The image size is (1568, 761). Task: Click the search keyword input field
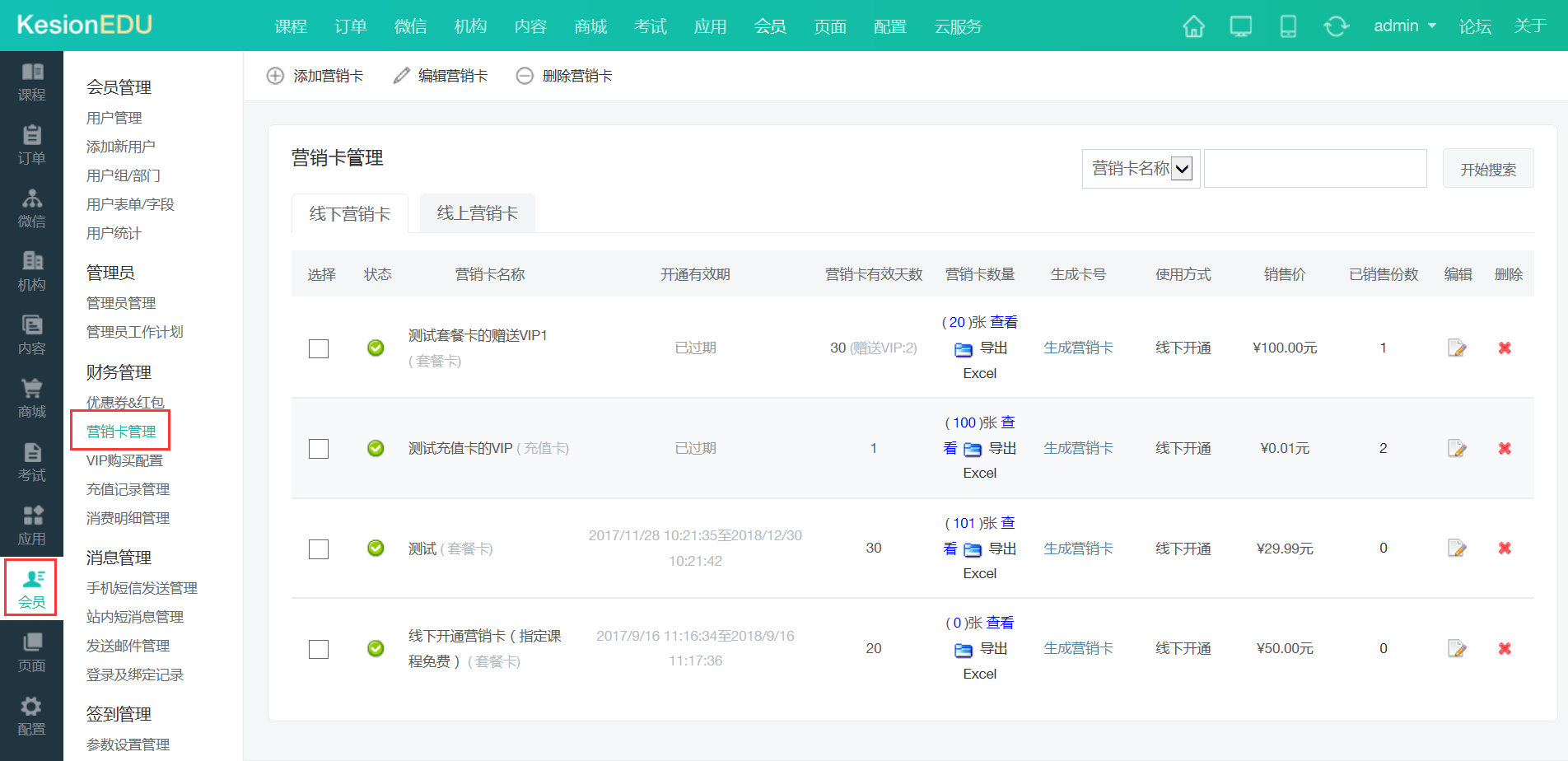(1315, 169)
